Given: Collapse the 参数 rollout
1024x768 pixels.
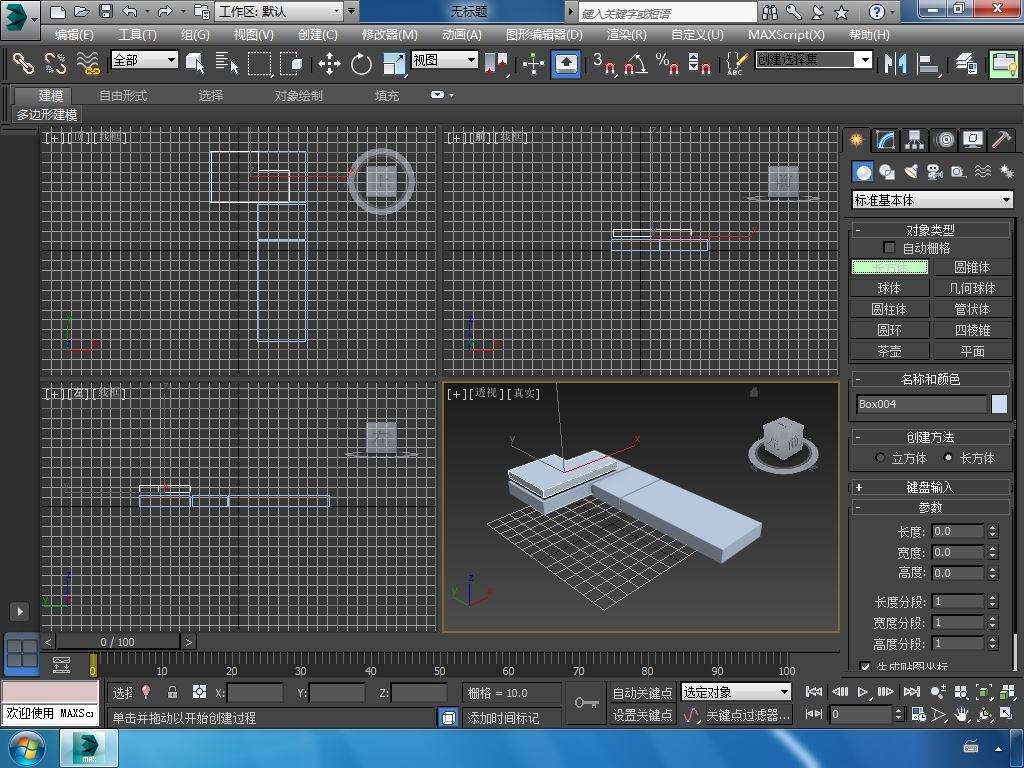Looking at the screenshot, I should pyautogui.click(x=930, y=507).
